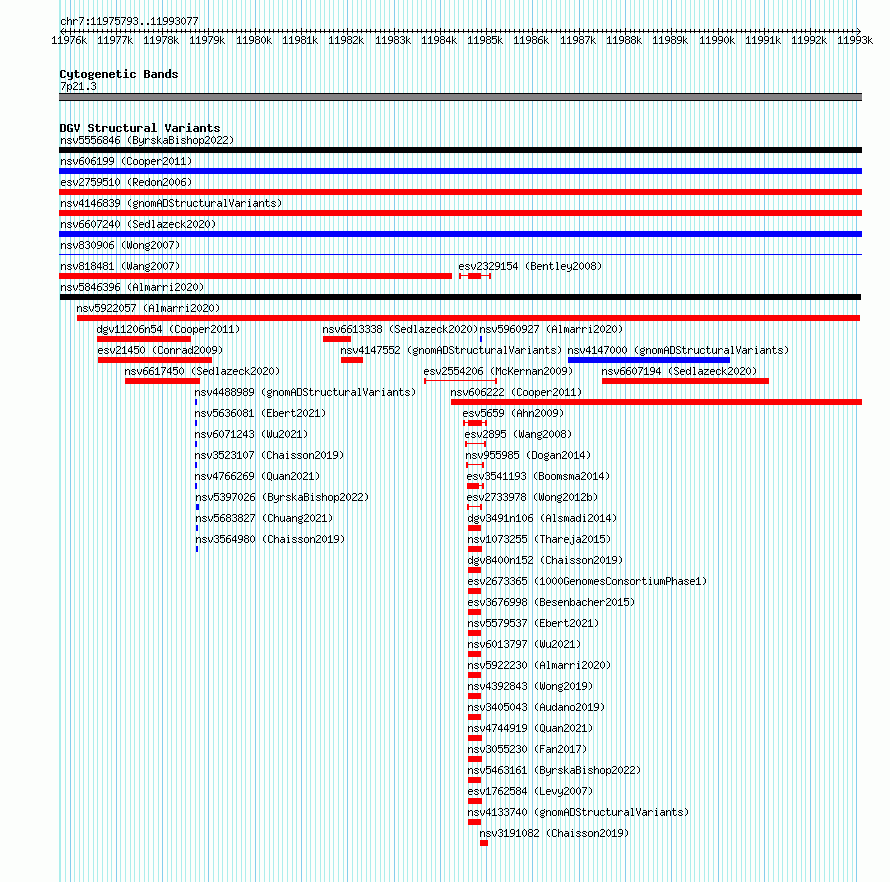
Task: Open nsv6607240 (Sedlazeck2020) variant
Action: tap(138, 224)
